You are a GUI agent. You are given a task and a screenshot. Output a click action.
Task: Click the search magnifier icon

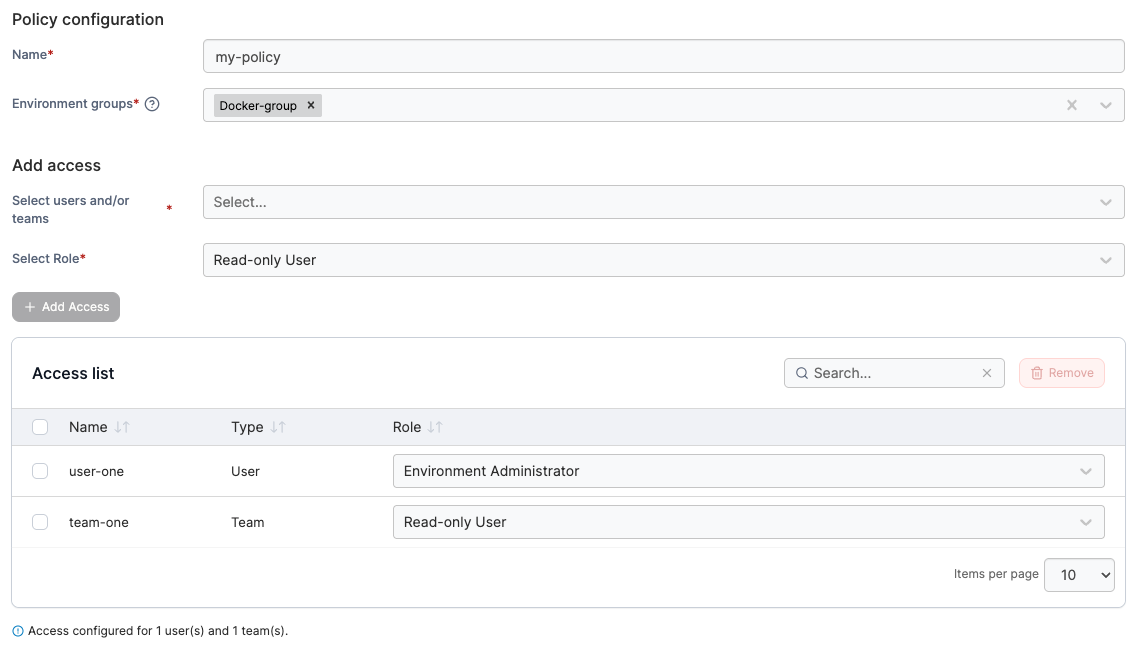pos(802,373)
